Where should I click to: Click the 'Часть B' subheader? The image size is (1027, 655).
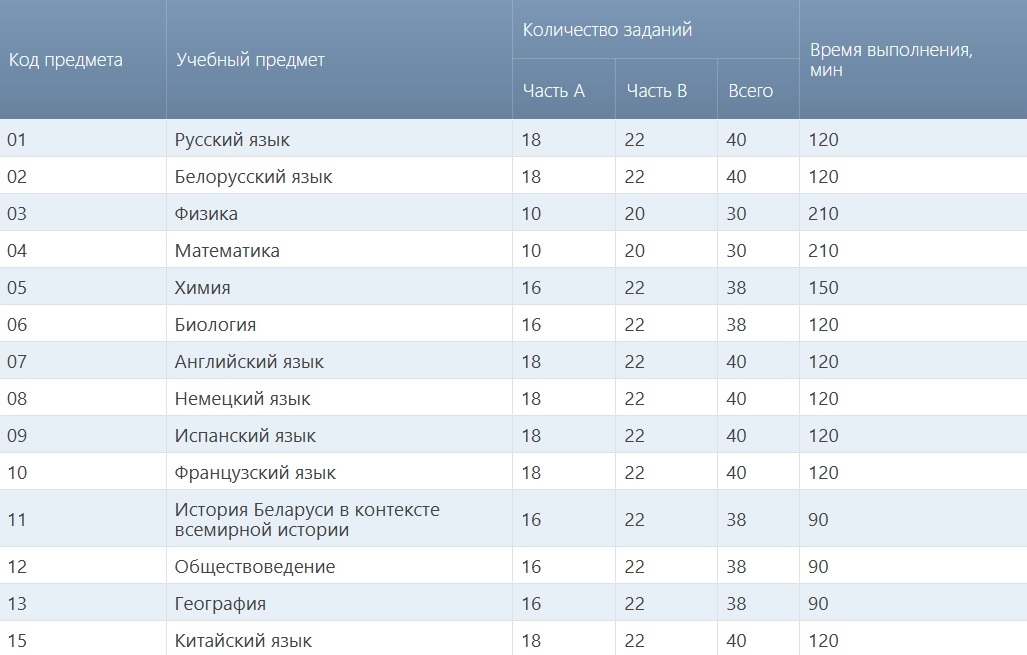657,91
